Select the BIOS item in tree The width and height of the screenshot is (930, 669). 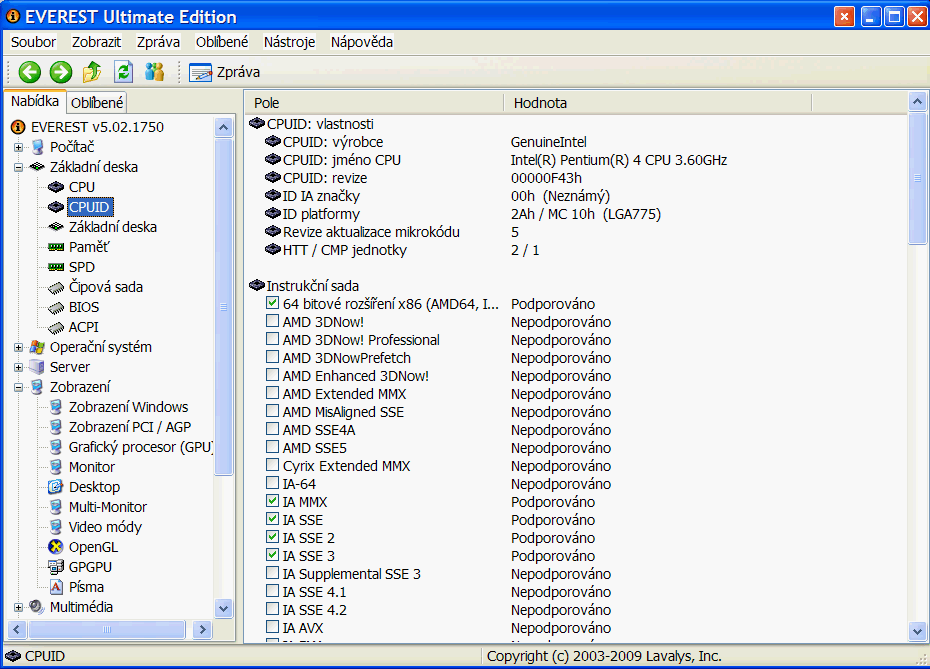(x=83, y=307)
